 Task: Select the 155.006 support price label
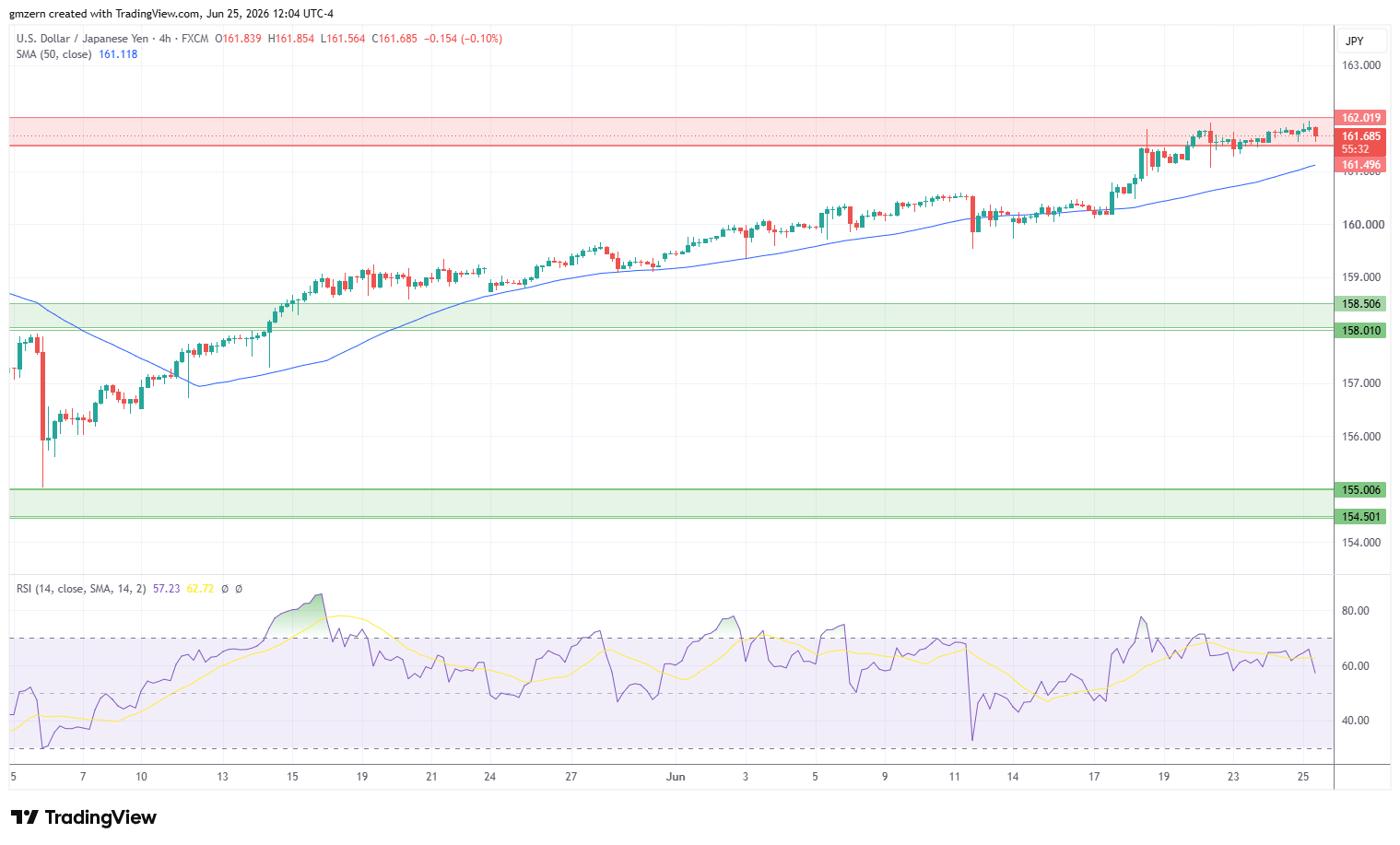point(1361,490)
